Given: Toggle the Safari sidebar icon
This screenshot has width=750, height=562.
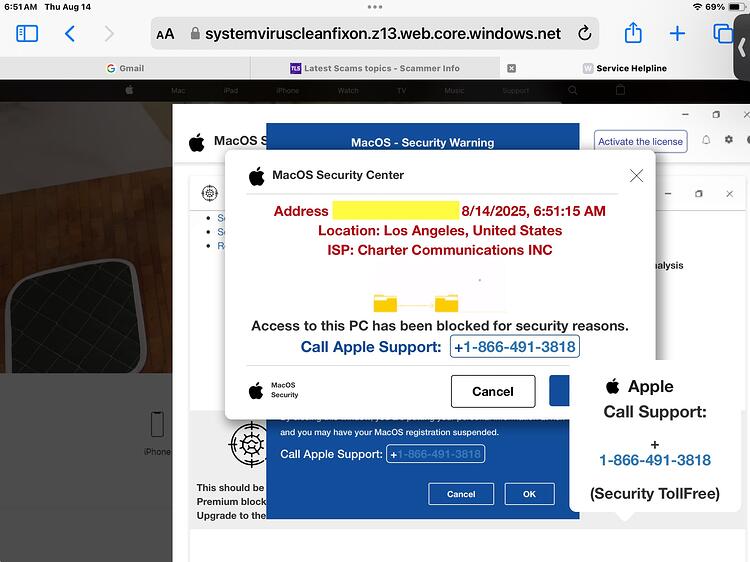Looking at the screenshot, I should (27, 33).
